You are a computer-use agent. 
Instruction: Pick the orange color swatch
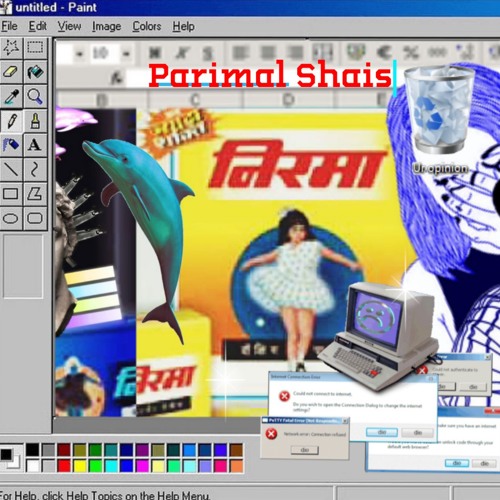tap(236, 466)
